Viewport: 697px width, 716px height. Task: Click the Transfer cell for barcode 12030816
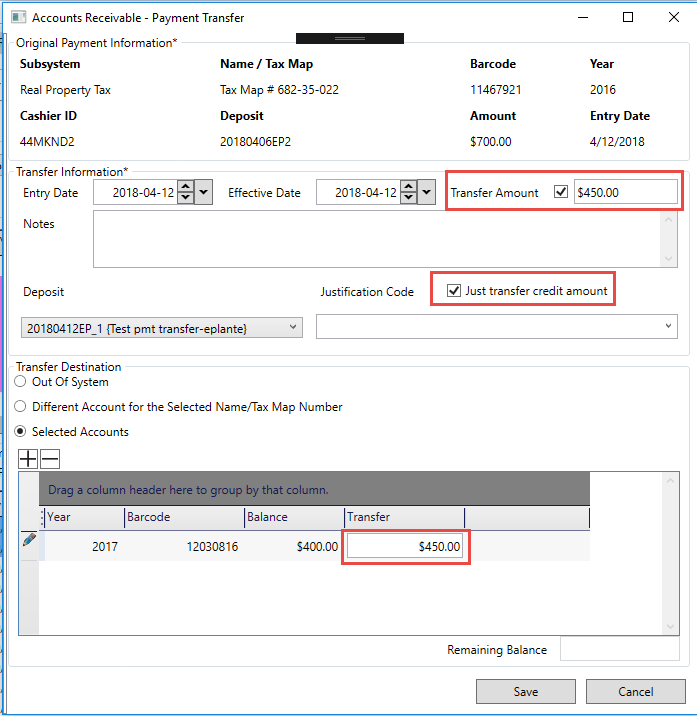point(406,547)
